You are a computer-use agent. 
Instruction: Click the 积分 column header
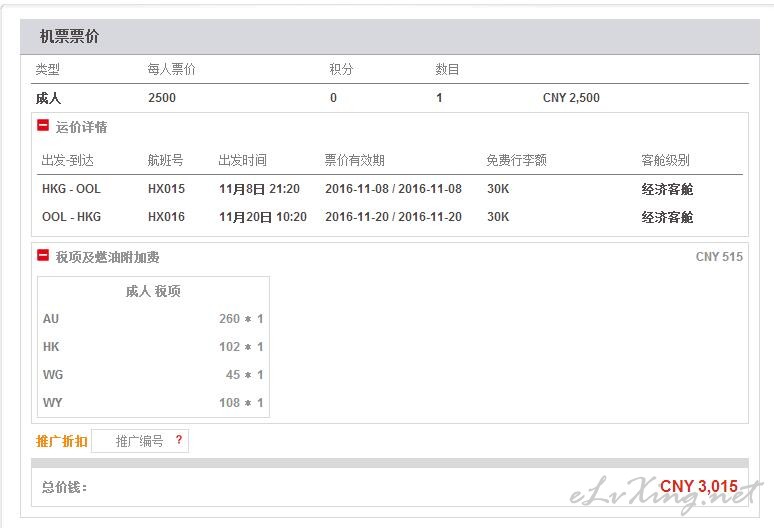pos(341,69)
